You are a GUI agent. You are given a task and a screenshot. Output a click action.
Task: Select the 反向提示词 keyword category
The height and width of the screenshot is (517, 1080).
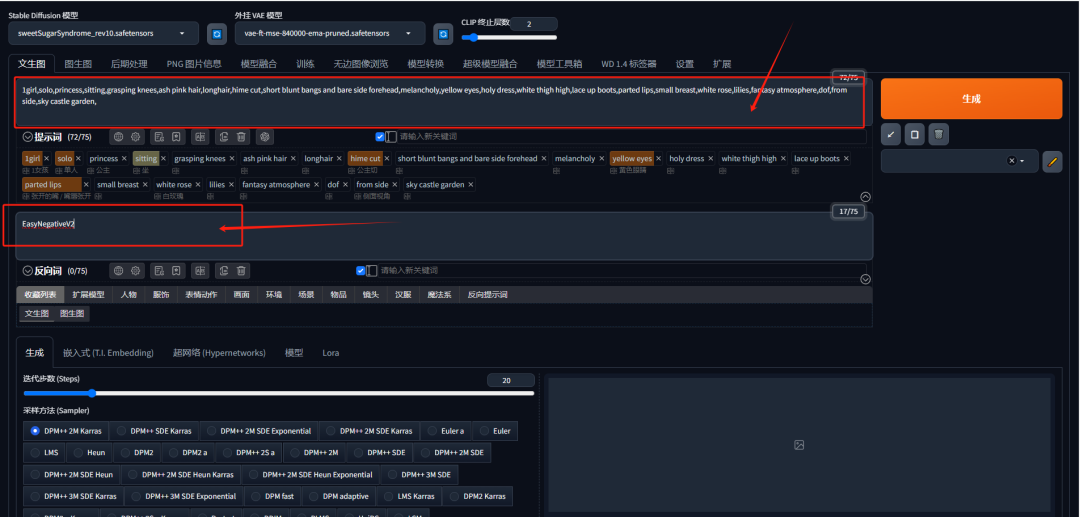click(487, 295)
